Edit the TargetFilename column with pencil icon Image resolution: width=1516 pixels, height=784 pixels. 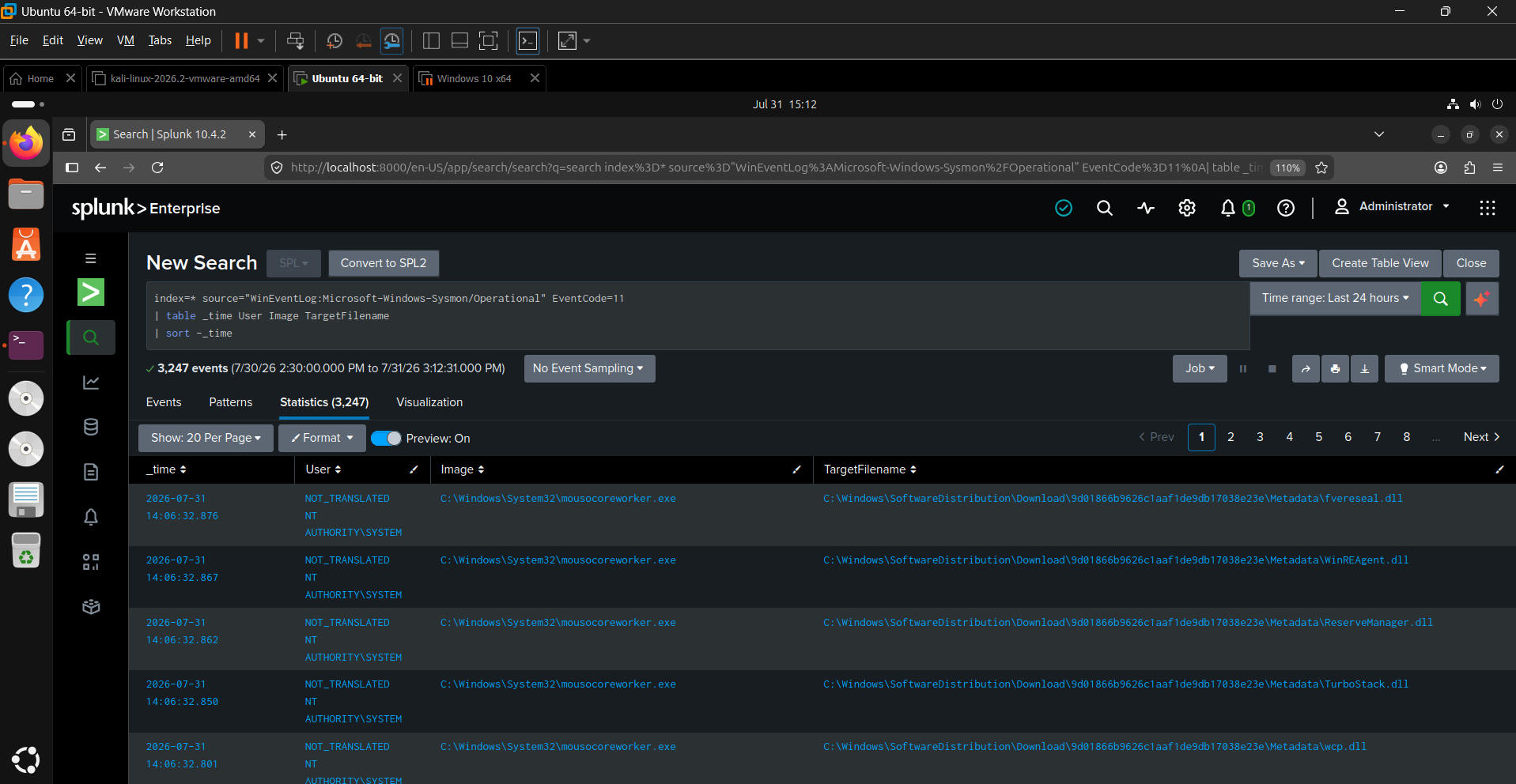(x=1499, y=469)
